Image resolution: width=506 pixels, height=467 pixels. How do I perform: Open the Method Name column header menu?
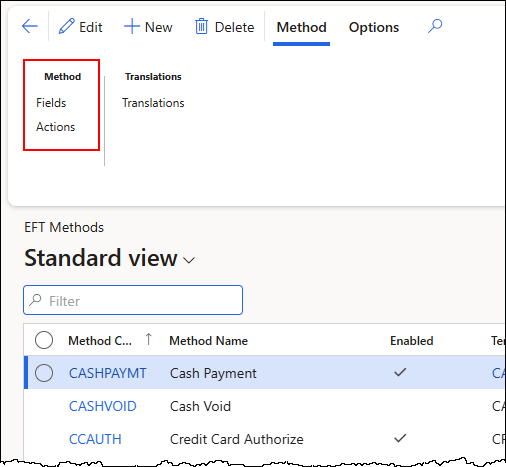point(208,341)
